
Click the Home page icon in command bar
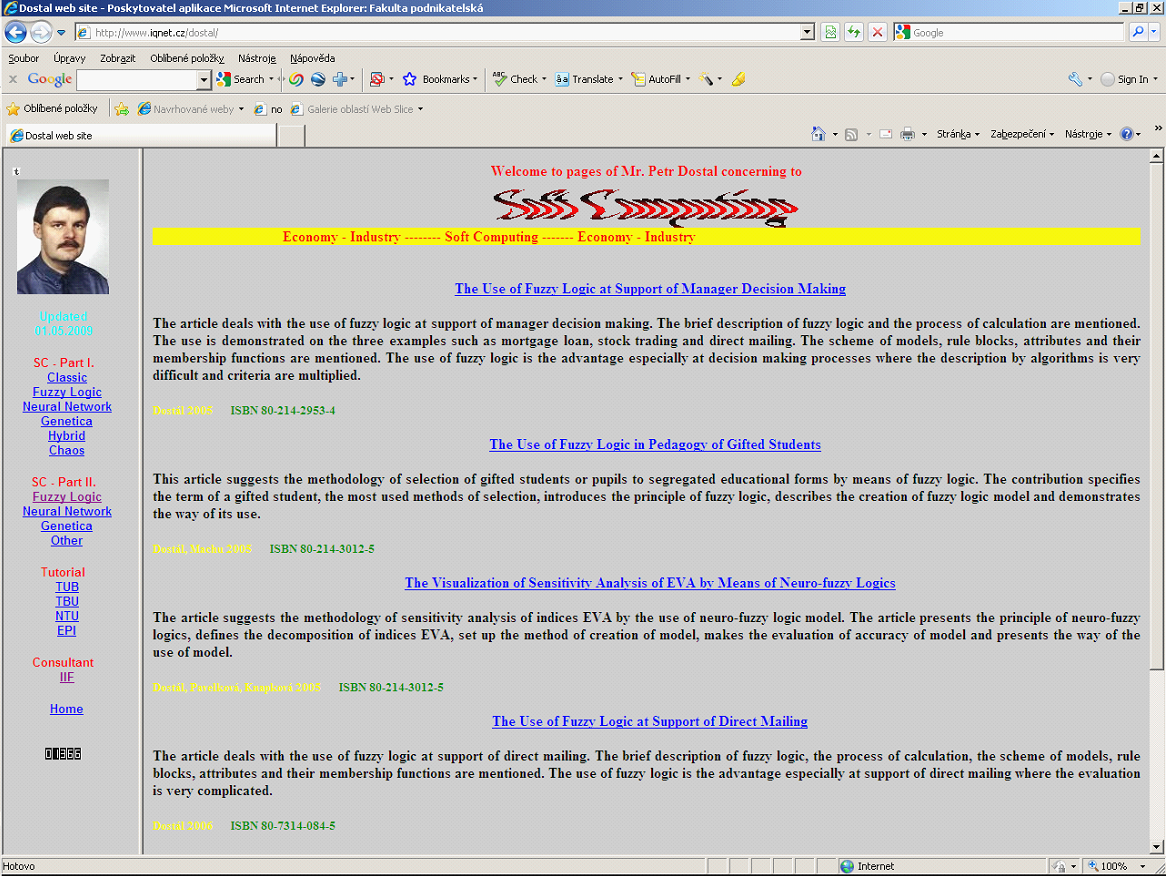tap(818, 134)
